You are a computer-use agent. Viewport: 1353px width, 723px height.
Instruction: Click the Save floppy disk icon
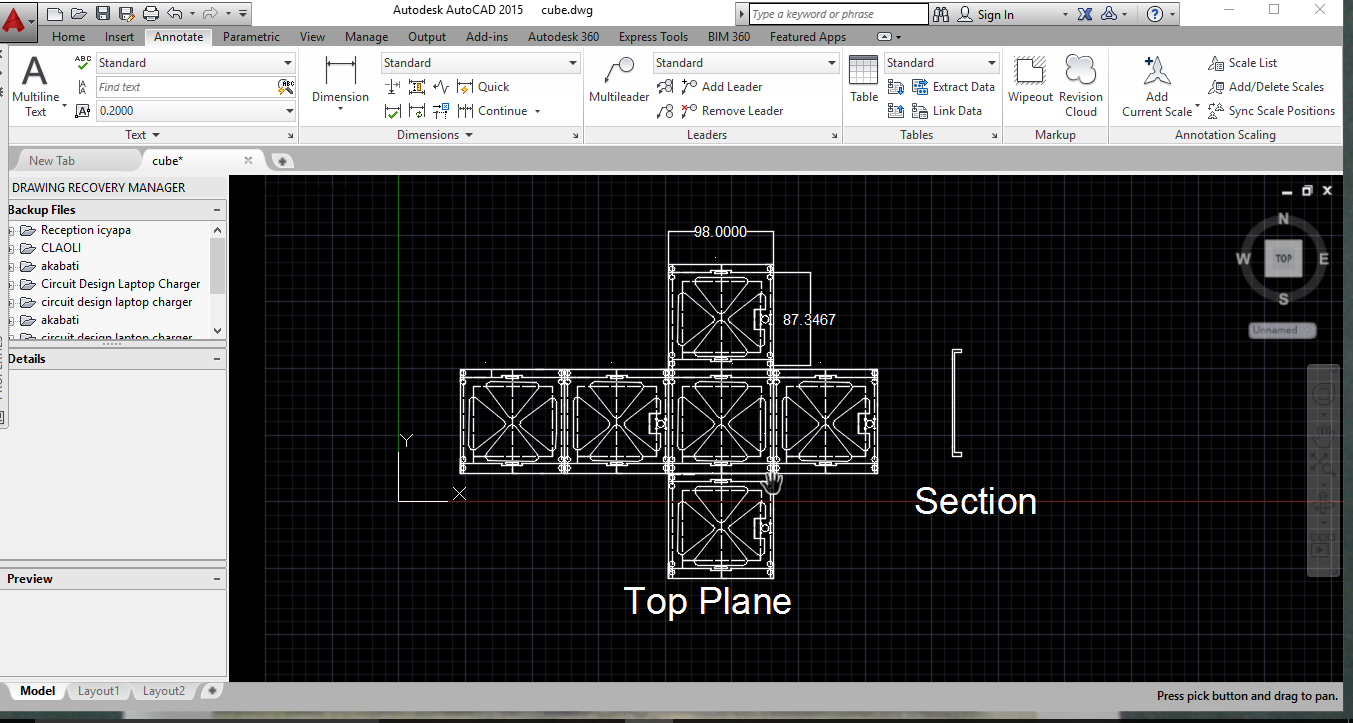pos(103,14)
